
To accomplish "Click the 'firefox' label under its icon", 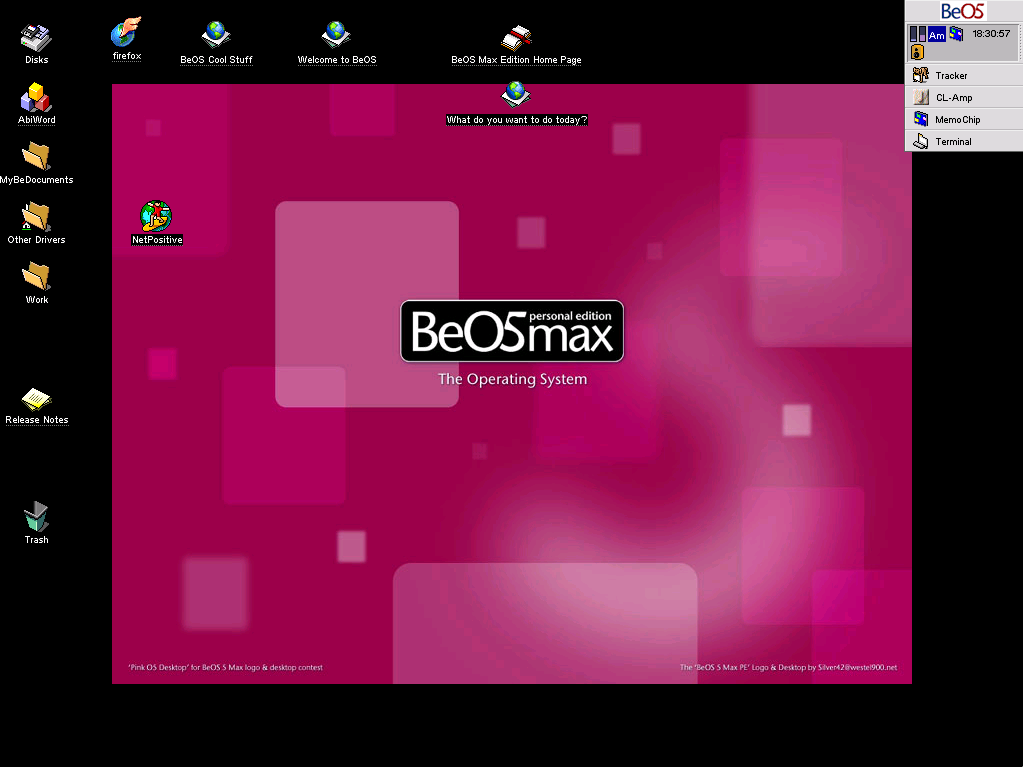I will [x=127, y=56].
